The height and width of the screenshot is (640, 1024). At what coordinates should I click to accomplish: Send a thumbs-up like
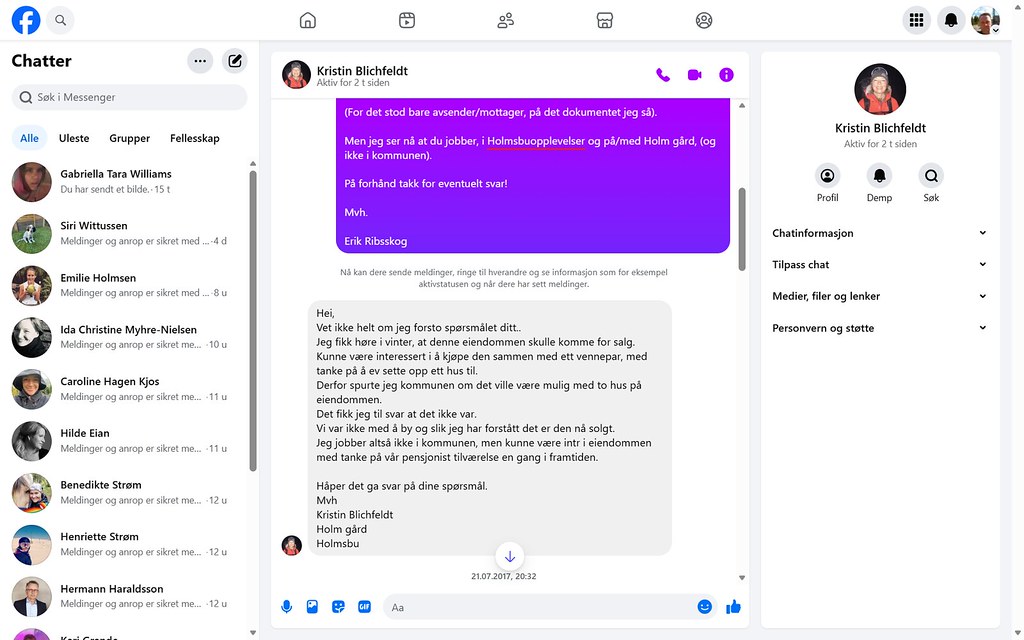coord(733,607)
